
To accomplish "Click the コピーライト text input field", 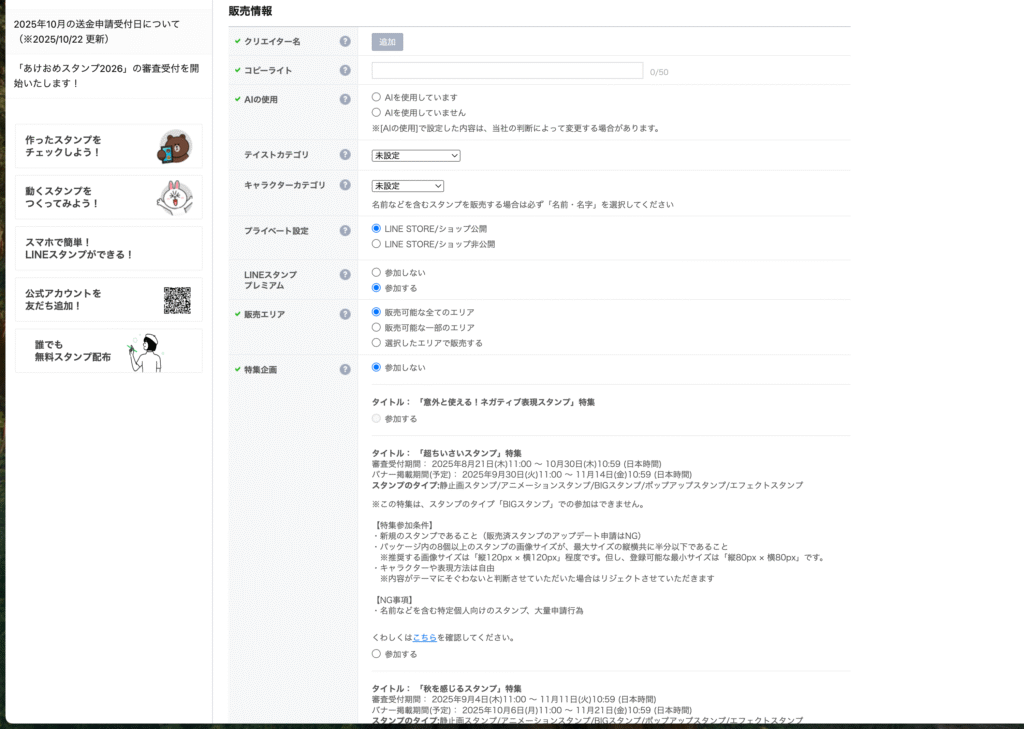I will click(506, 71).
